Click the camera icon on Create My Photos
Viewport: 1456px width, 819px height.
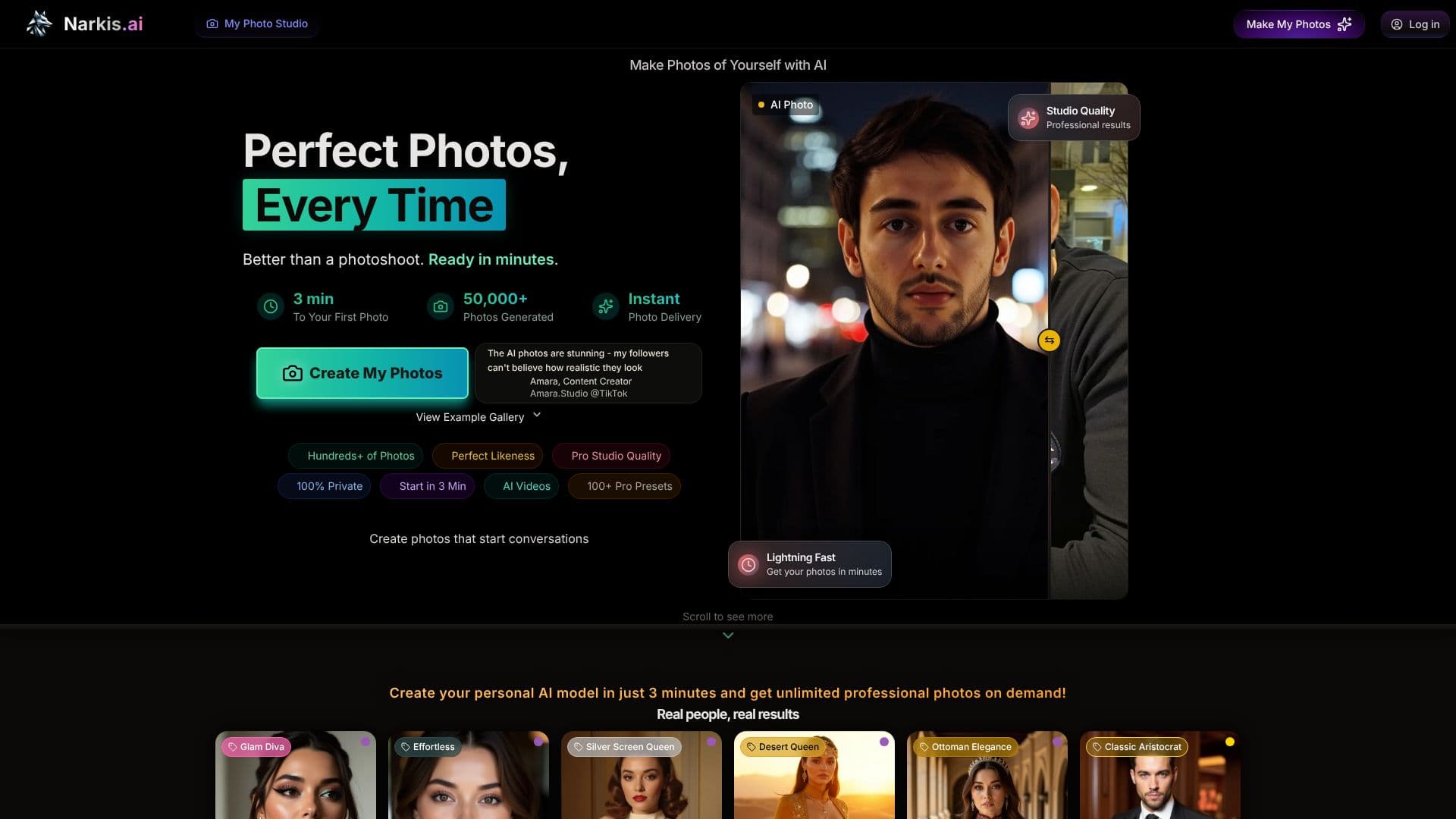[293, 373]
